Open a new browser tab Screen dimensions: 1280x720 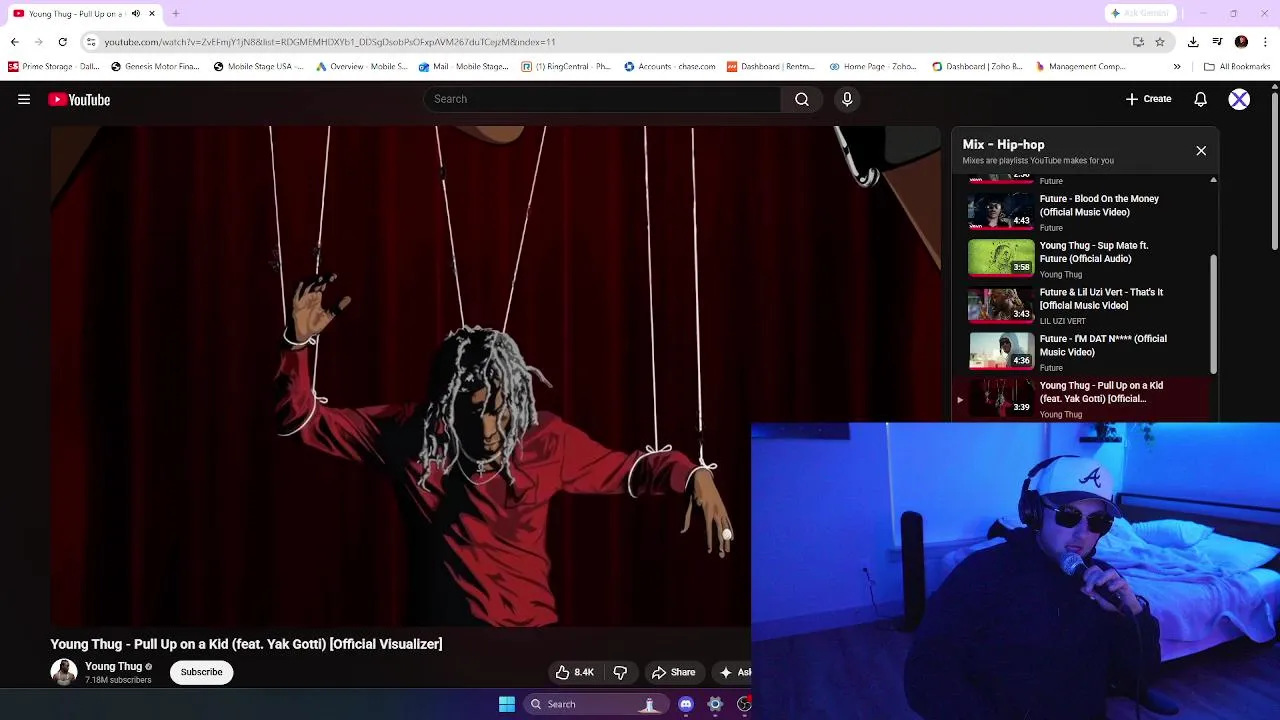[x=176, y=14]
